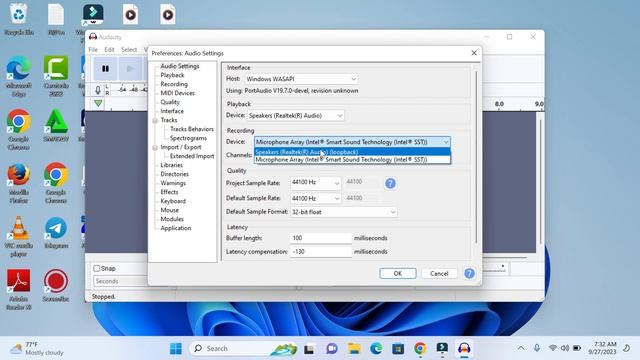640x360 pixels.
Task: Select Speakers (Realtek(R) Audio) (loopback) option
Action: click(x=352, y=152)
